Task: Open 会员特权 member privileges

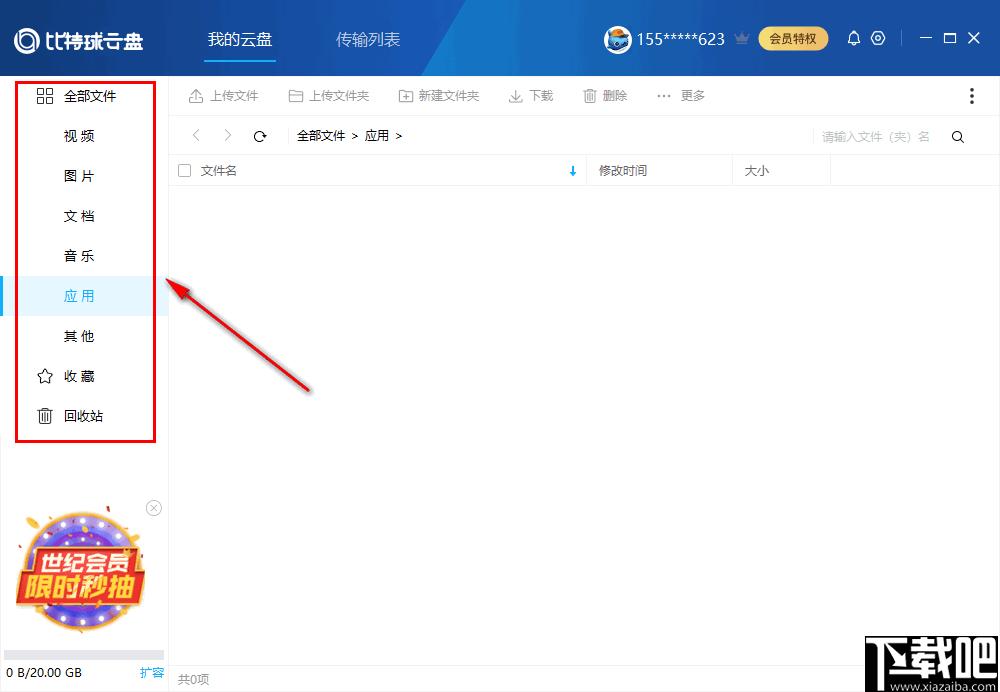Action: pyautogui.click(x=793, y=39)
